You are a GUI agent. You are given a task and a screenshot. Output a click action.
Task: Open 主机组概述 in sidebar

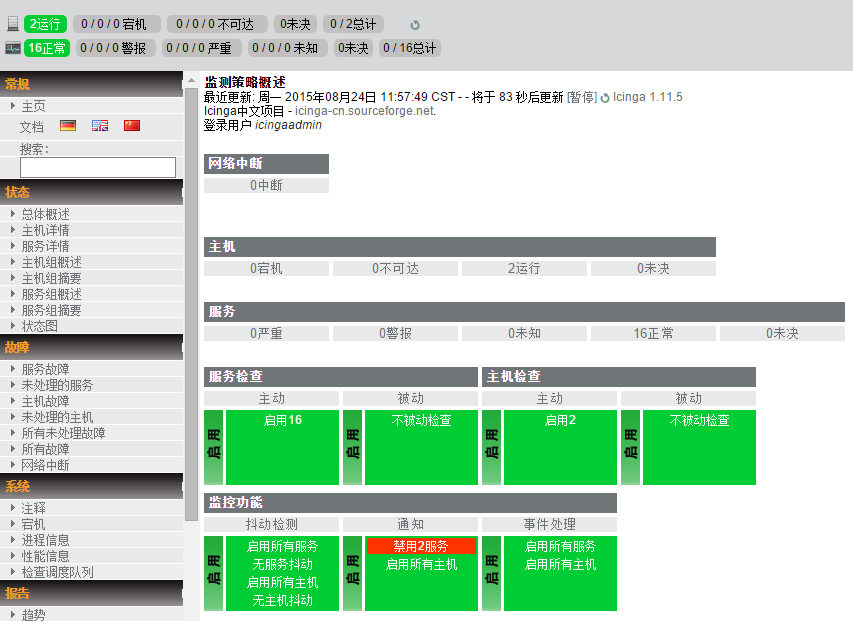[52, 262]
